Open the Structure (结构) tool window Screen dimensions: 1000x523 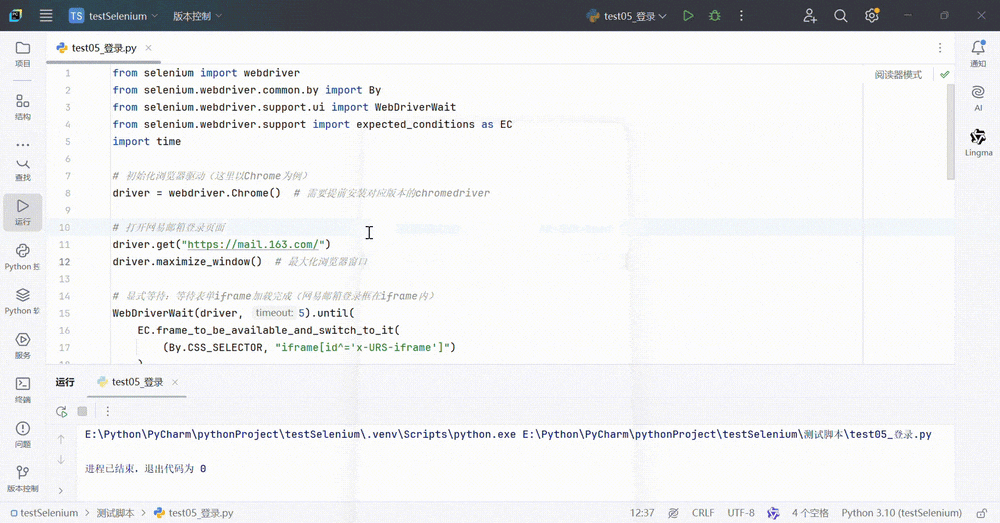pyautogui.click(x=22, y=107)
